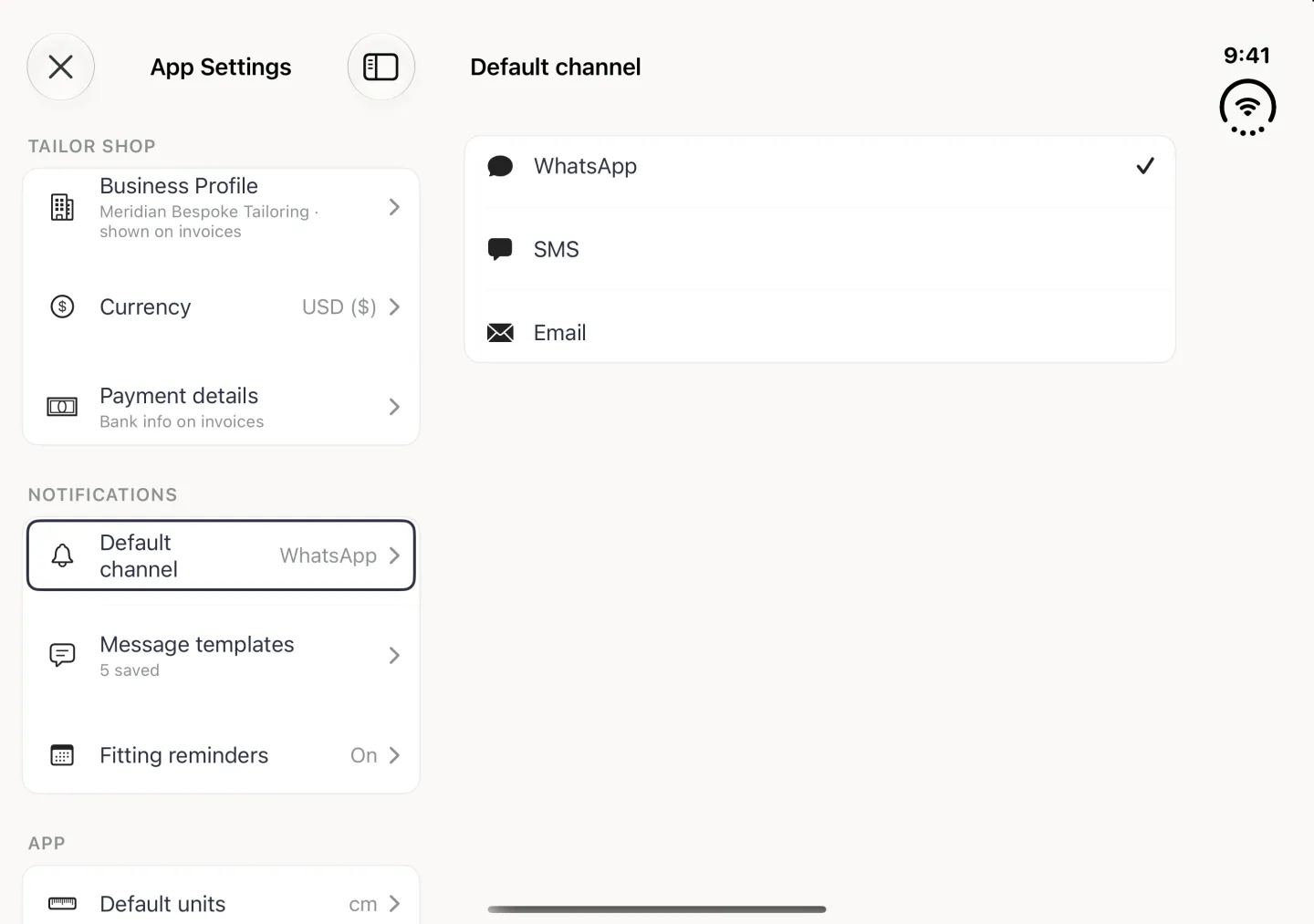1314x924 pixels.
Task: Click the Email envelope icon
Action: pos(500,333)
